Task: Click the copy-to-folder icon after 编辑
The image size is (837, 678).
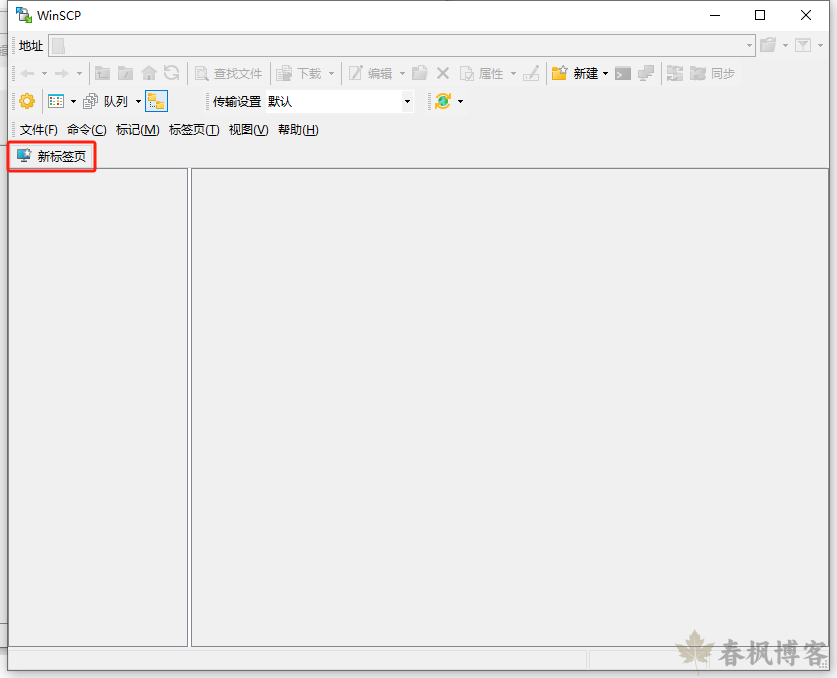Action: [420, 73]
